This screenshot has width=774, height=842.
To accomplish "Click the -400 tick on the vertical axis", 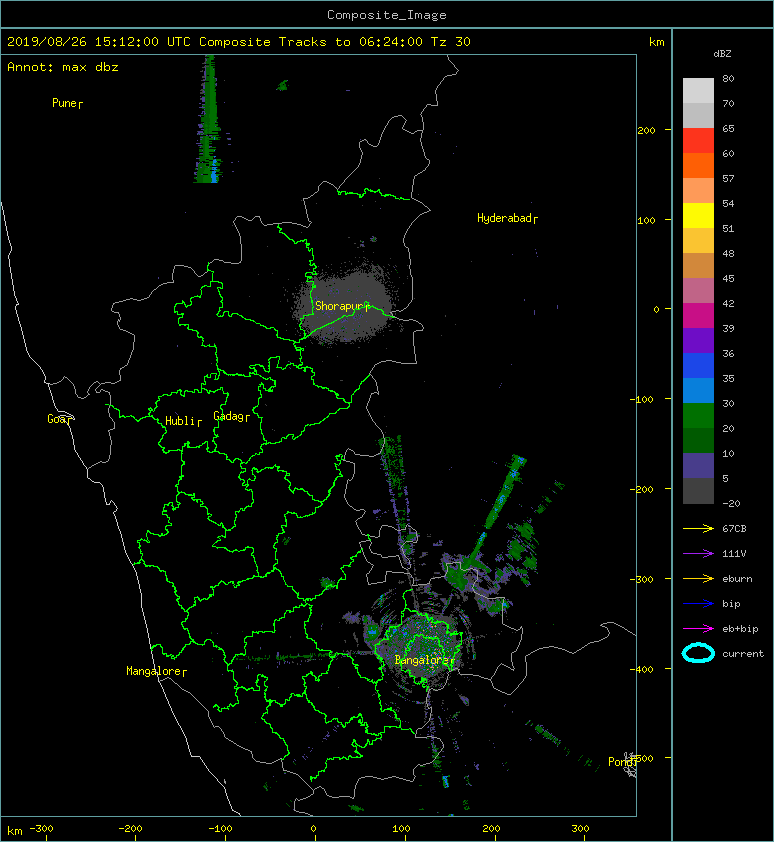I will (642, 669).
